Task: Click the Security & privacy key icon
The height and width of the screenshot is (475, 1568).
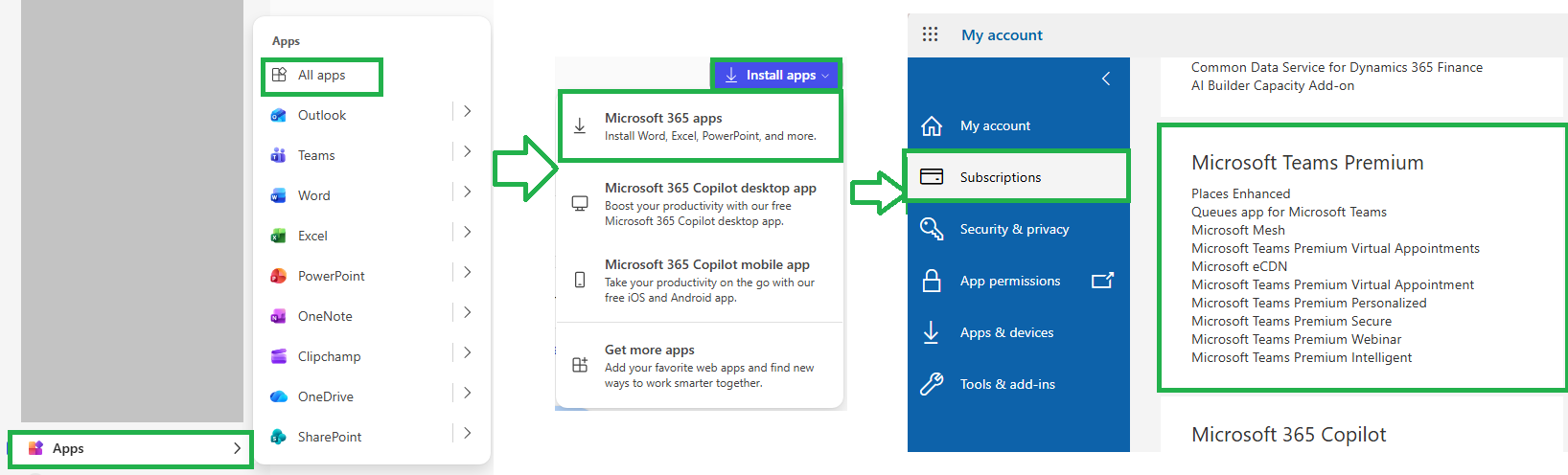Action: (932, 229)
